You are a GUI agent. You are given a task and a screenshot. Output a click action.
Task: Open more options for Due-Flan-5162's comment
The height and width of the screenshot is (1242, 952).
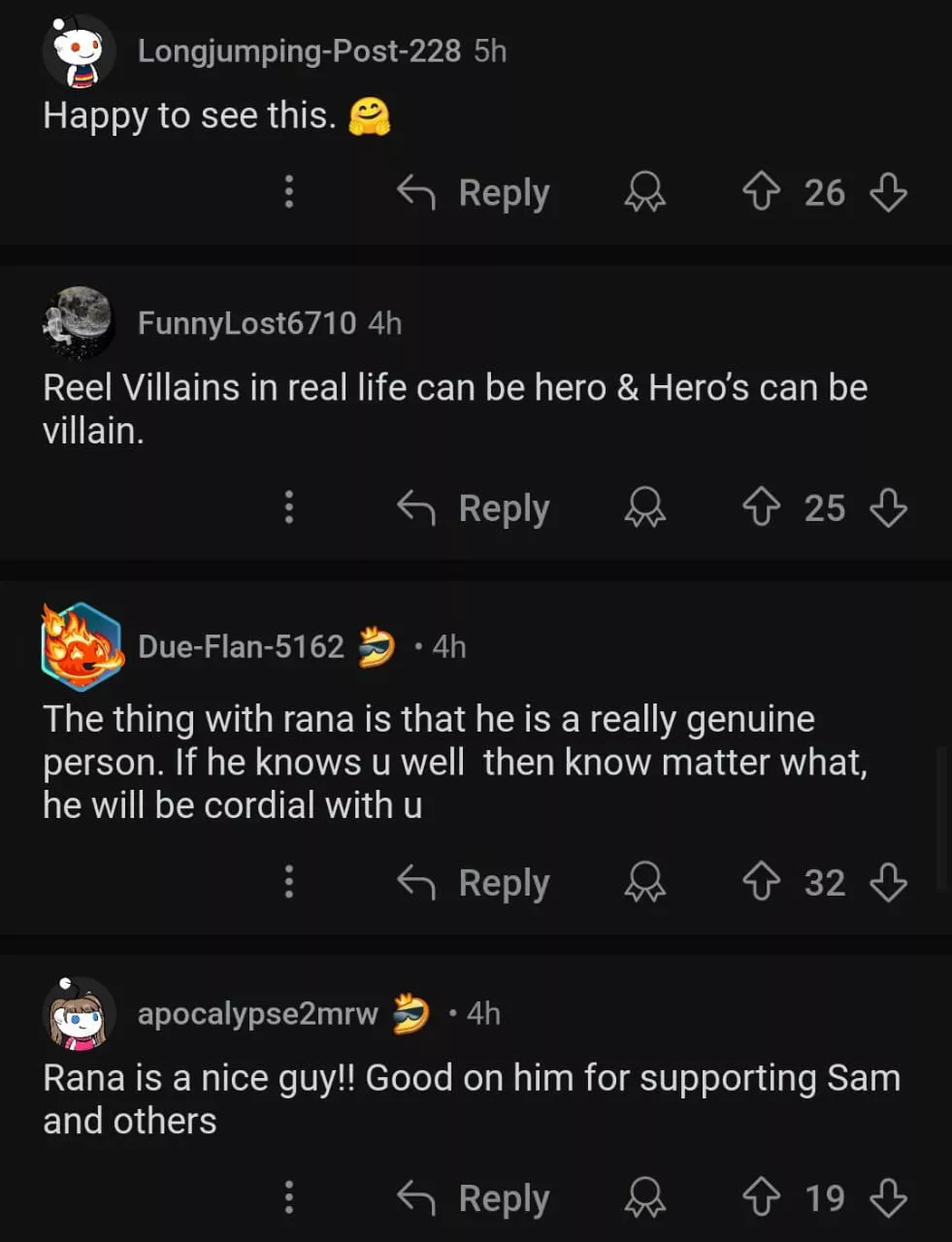point(288,882)
